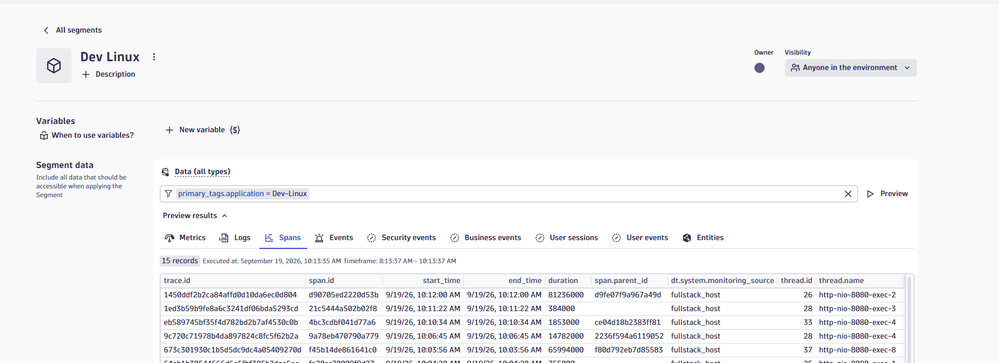
Task: Click thread name http-nio-8080-exec-8
Action: click(x=858, y=350)
